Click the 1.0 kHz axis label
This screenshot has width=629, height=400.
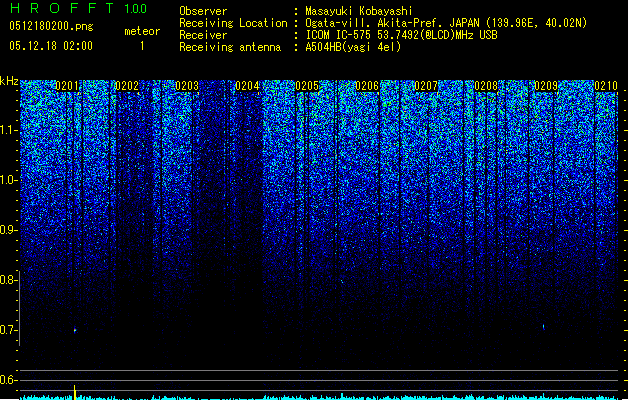pos(8,180)
